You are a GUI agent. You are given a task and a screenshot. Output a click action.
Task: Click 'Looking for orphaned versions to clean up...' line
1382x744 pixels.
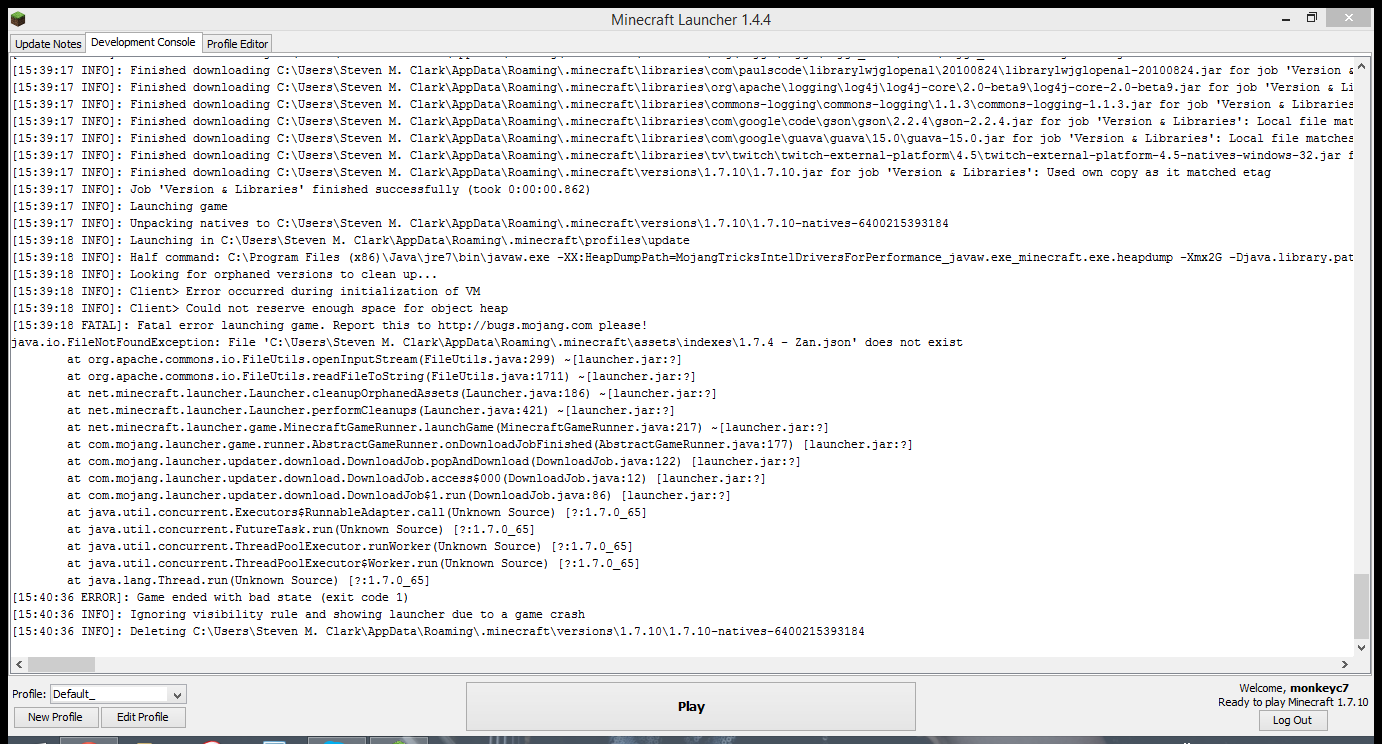[x=225, y=274]
